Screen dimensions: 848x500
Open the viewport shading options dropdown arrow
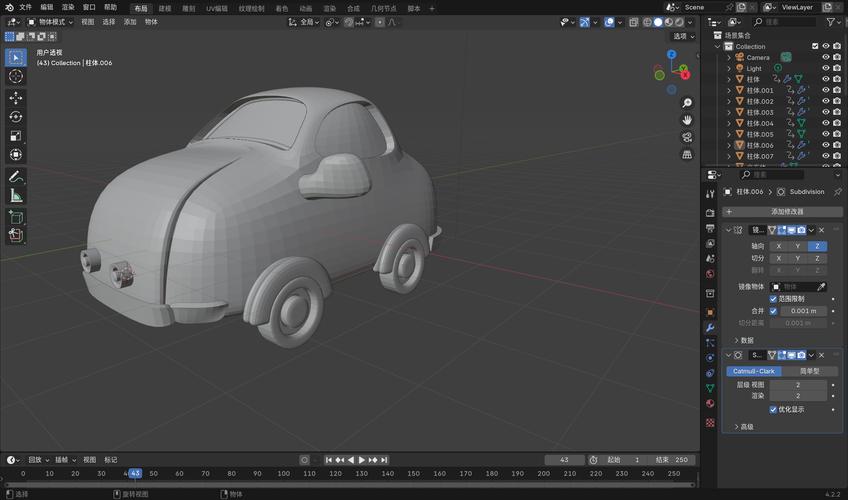click(690, 22)
